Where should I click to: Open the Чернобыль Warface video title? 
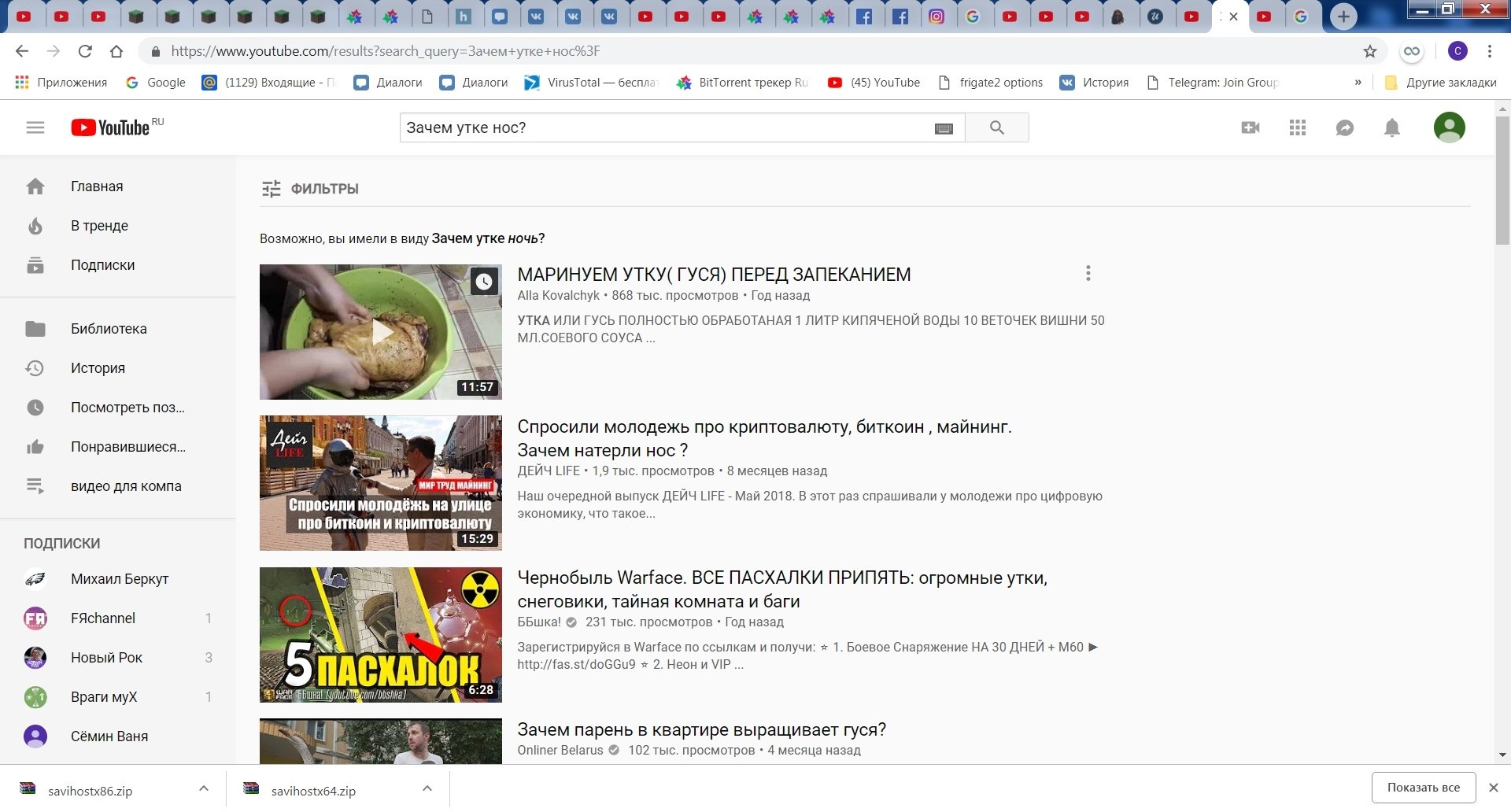point(782,589)
